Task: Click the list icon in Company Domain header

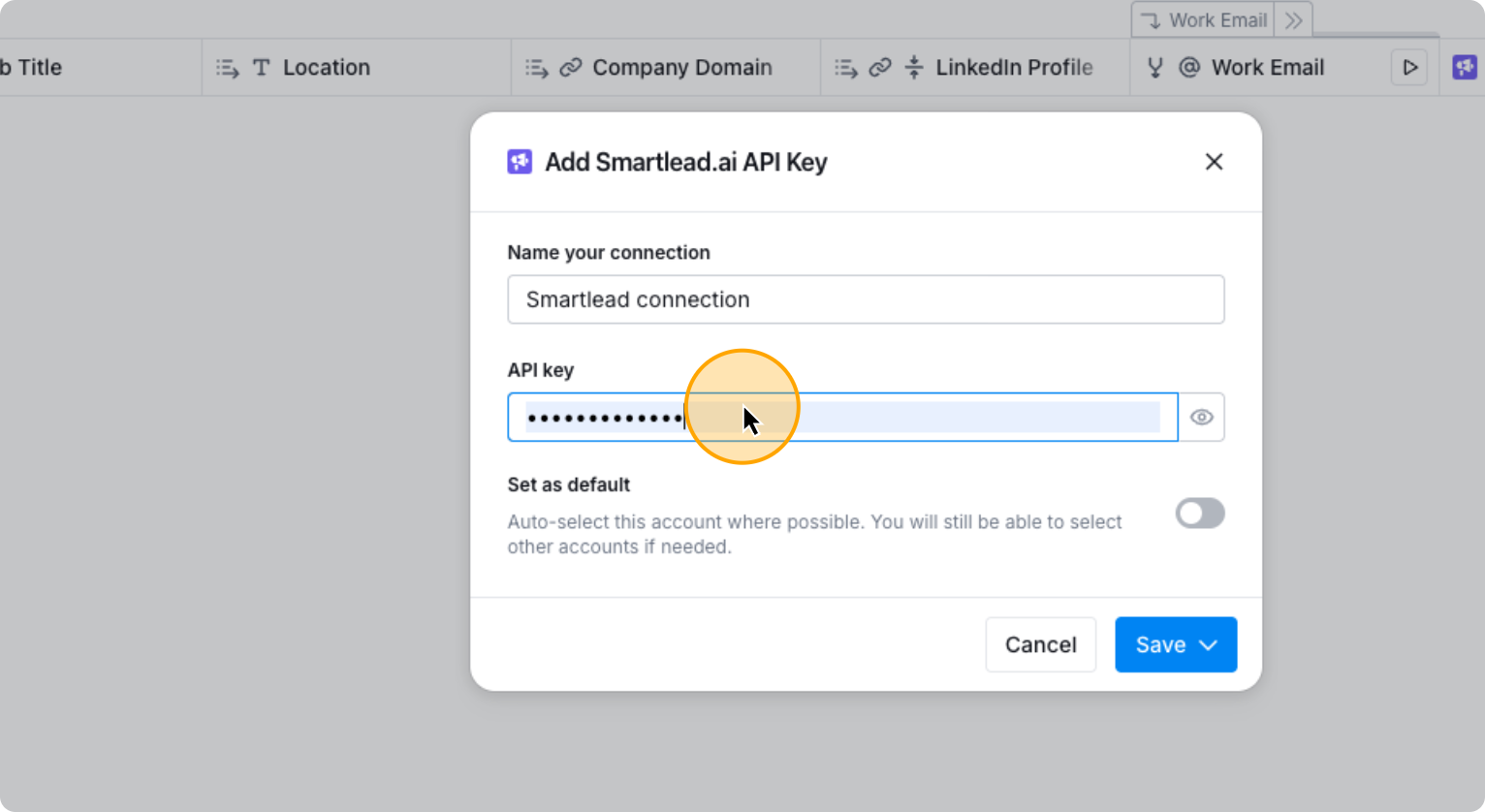Action: (x=535, y=67)
